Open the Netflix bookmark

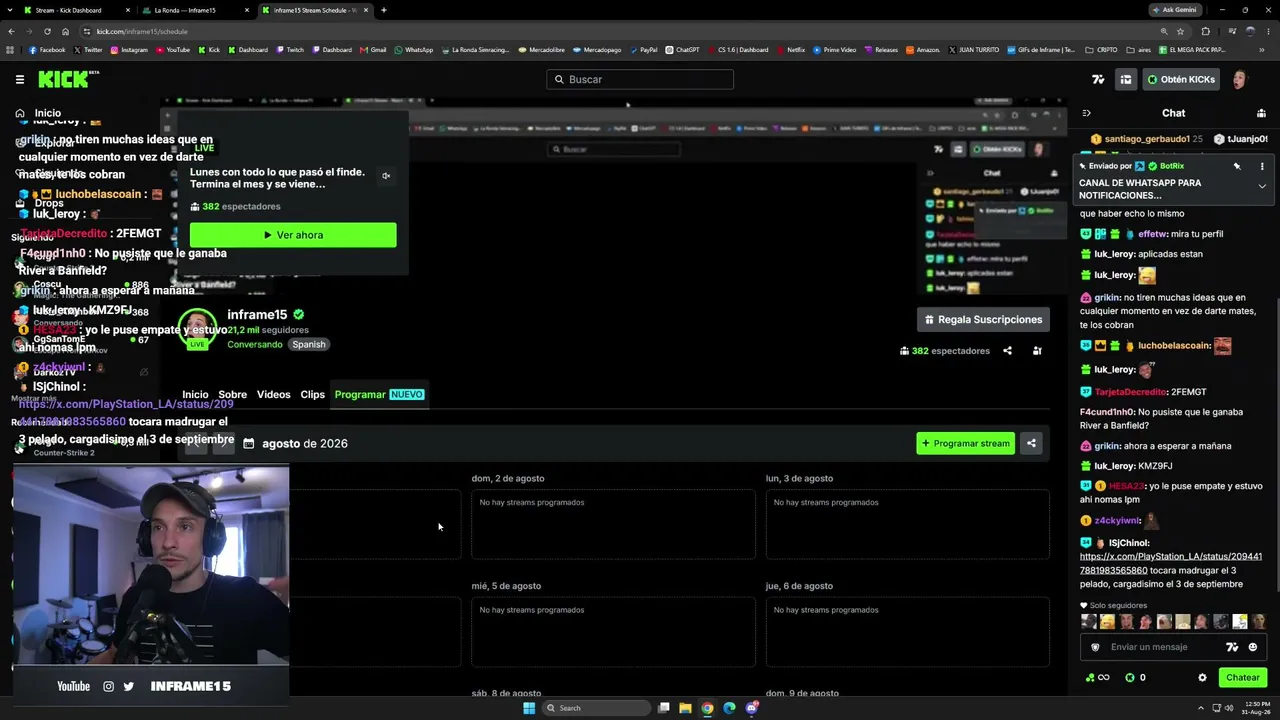[x=791, y=50]
